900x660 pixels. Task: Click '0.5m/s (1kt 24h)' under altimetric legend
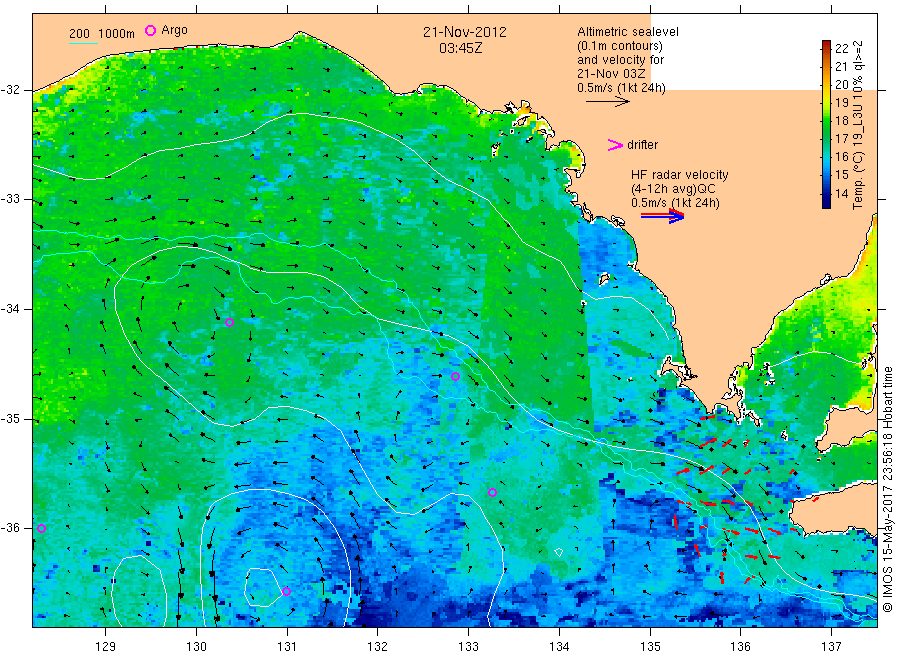(622, 88)
